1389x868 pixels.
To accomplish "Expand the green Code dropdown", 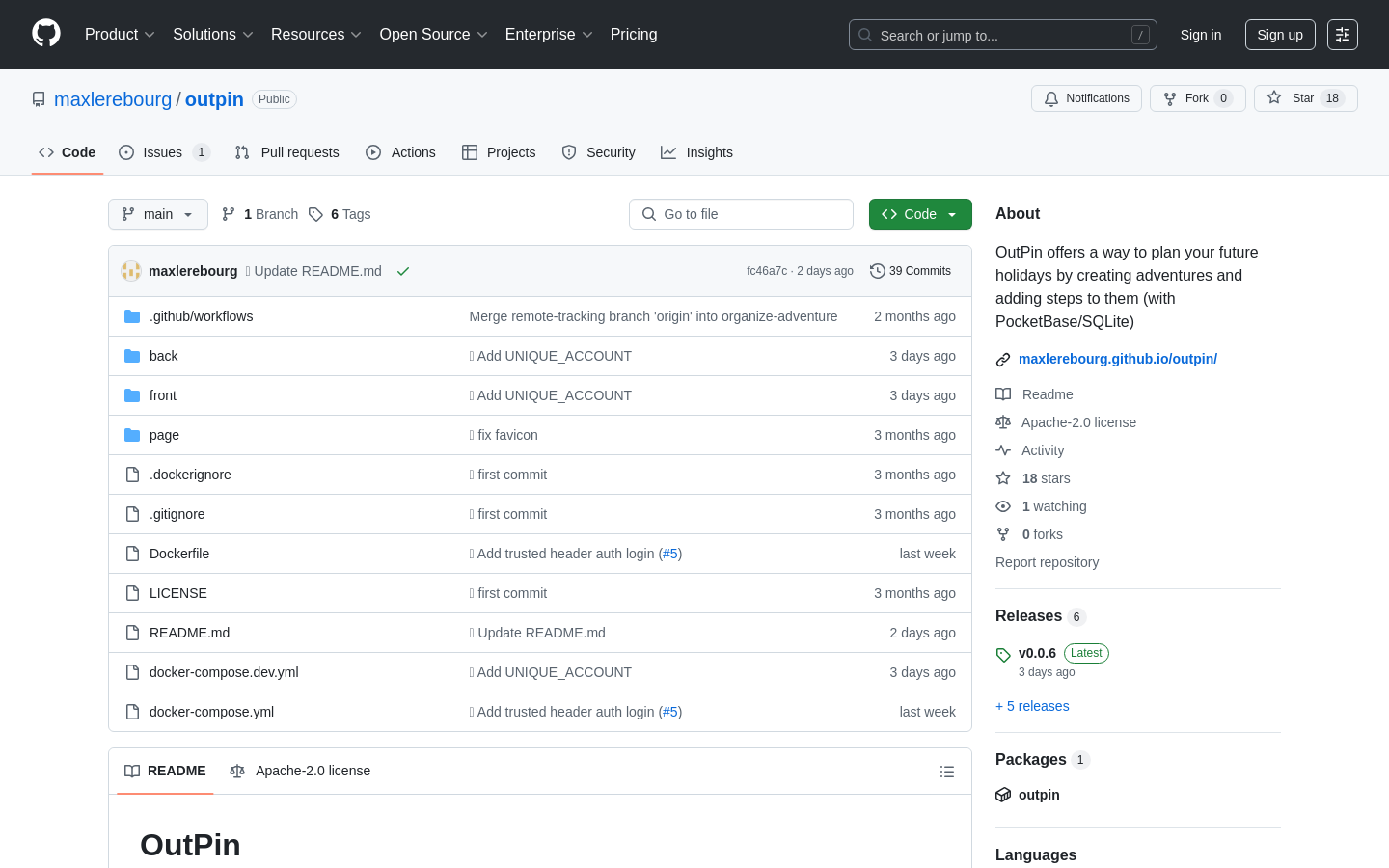I will click(x=920, y=214).
